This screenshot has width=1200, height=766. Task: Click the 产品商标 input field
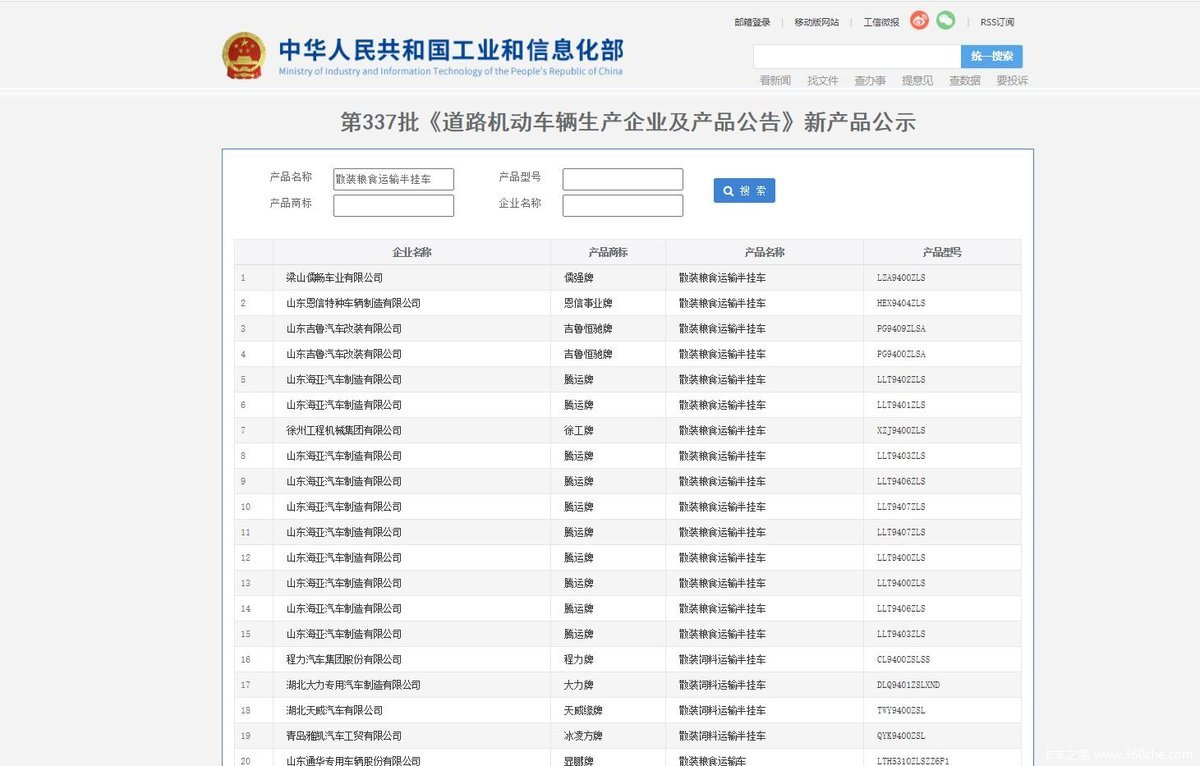393,205
